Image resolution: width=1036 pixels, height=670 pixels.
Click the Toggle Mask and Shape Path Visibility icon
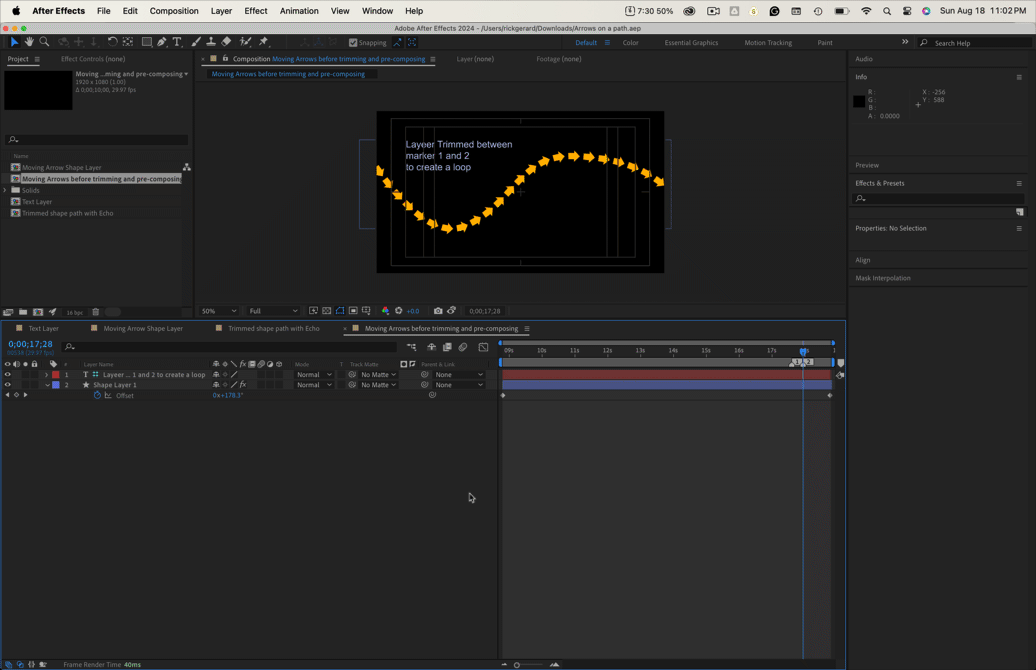pyautogui.click(x=340, y=311)
